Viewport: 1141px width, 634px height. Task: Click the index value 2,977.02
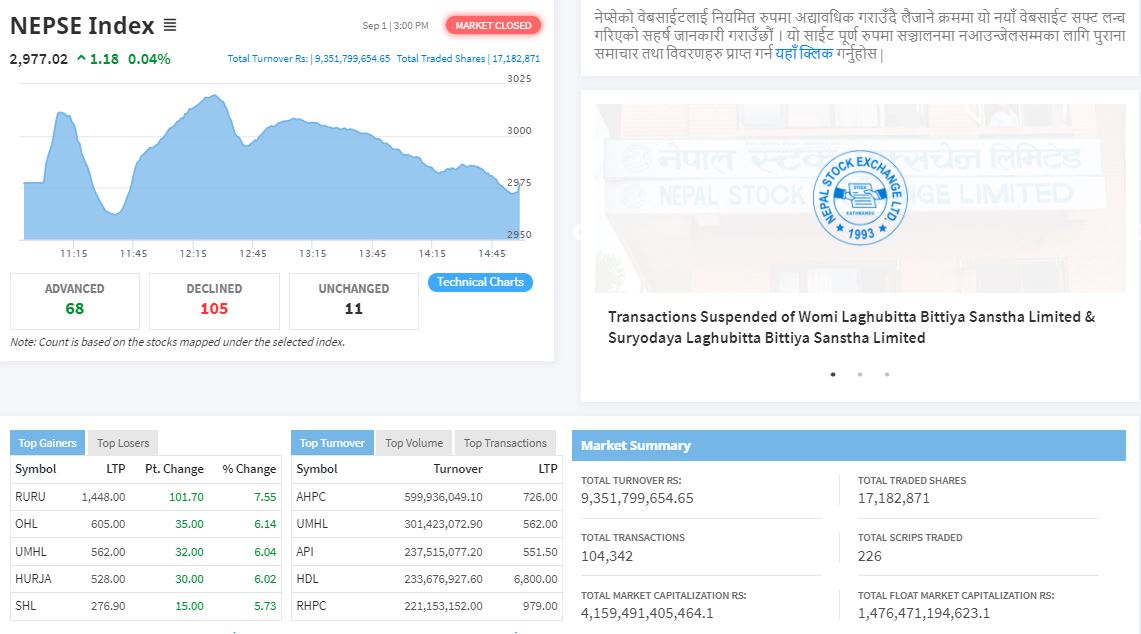(39, 59)
